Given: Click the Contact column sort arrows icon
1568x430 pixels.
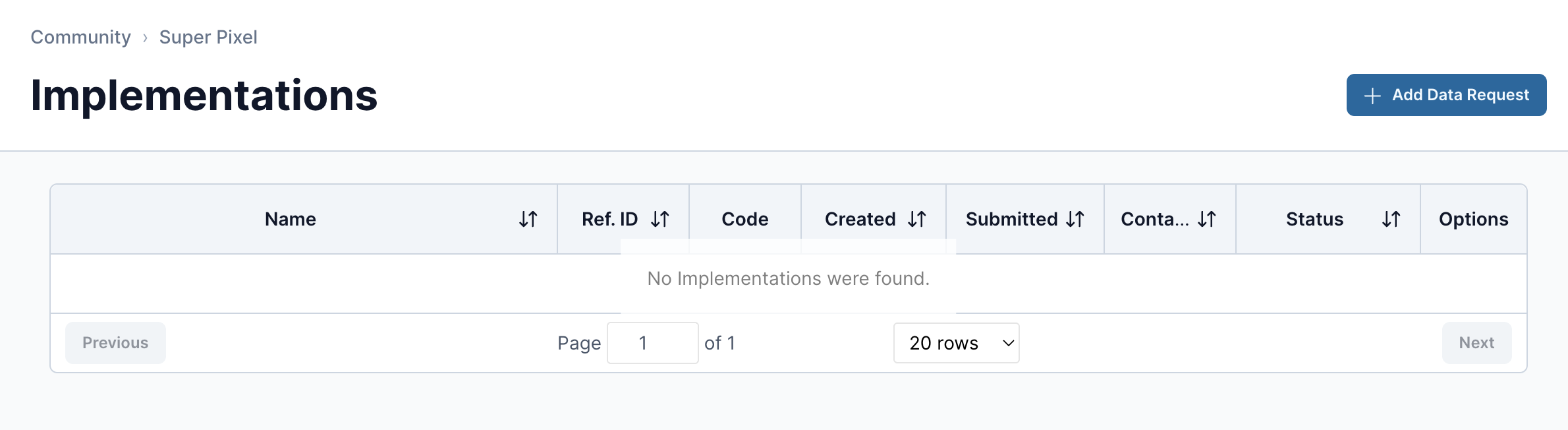Looking at the screenshot, I should (1207, 219).
